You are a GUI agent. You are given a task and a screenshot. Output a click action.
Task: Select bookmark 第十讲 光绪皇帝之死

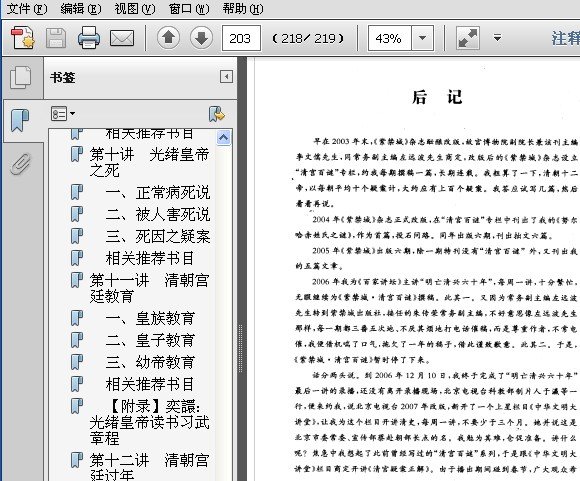point(149,162)
